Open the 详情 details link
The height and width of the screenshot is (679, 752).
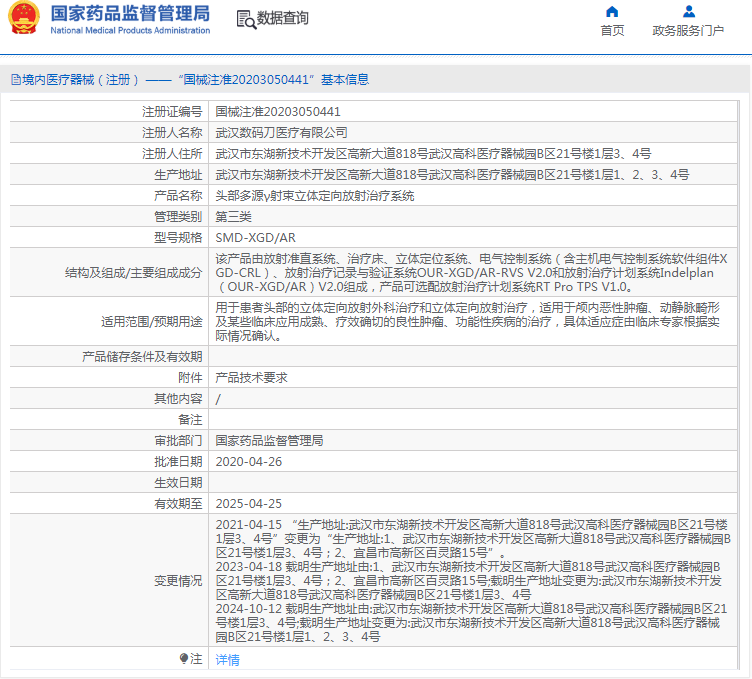pos(227,660)
